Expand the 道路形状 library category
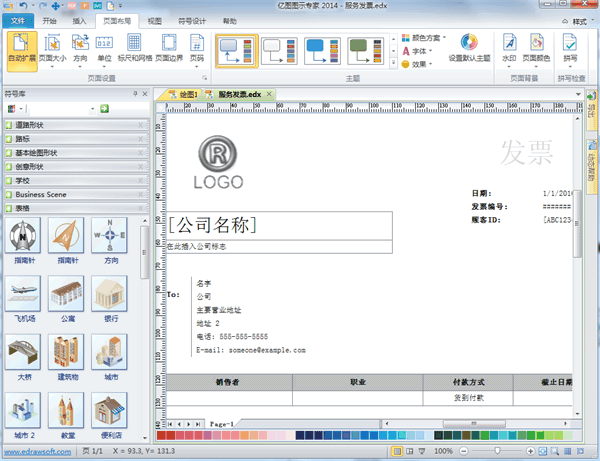Viewport: 600px width, 461px height. [77, 125]
